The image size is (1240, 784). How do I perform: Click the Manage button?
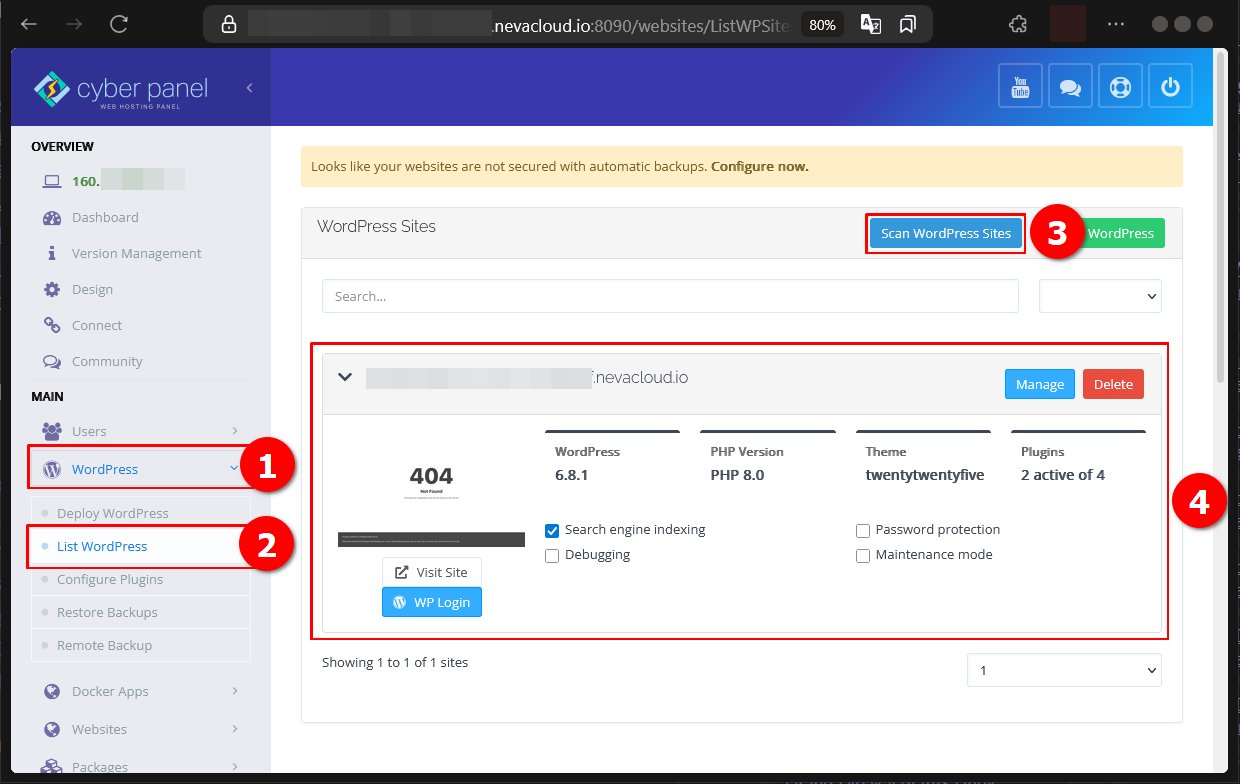click(1040, 384)
